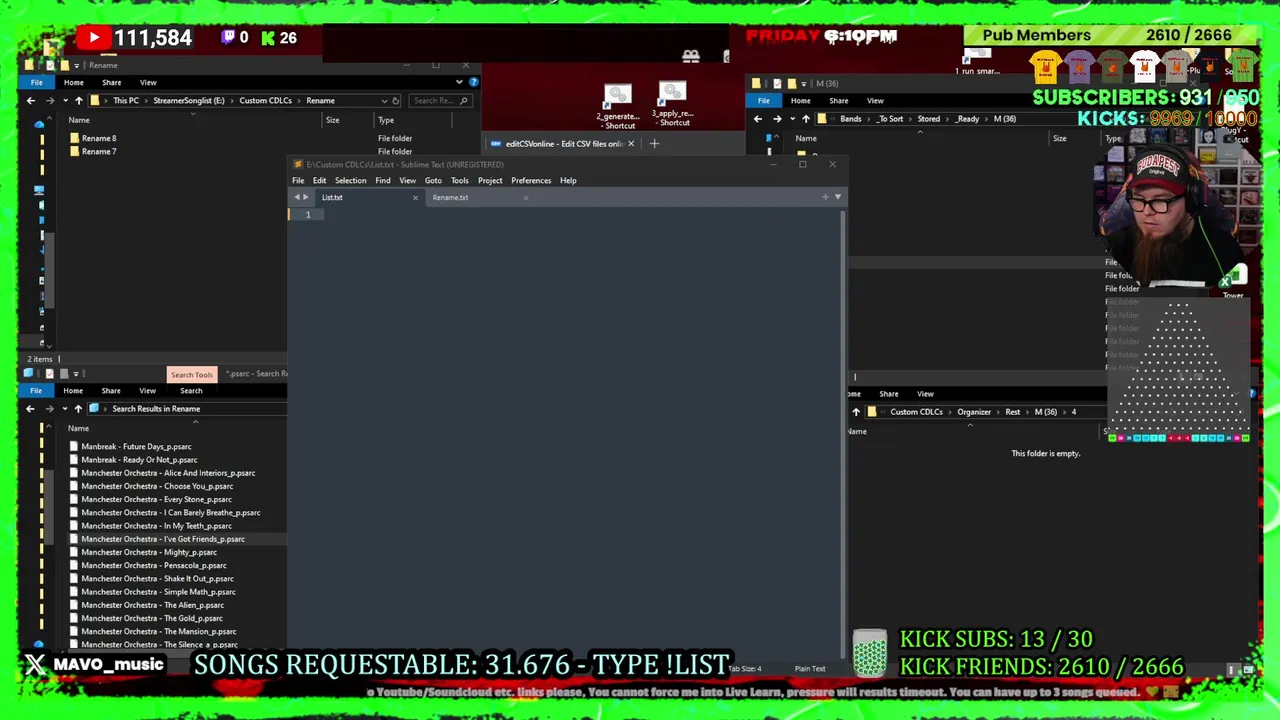1280x720 pixels.
Task: Select Manbreak - Future Days_p.psarc file
Action: click(136, 447)
